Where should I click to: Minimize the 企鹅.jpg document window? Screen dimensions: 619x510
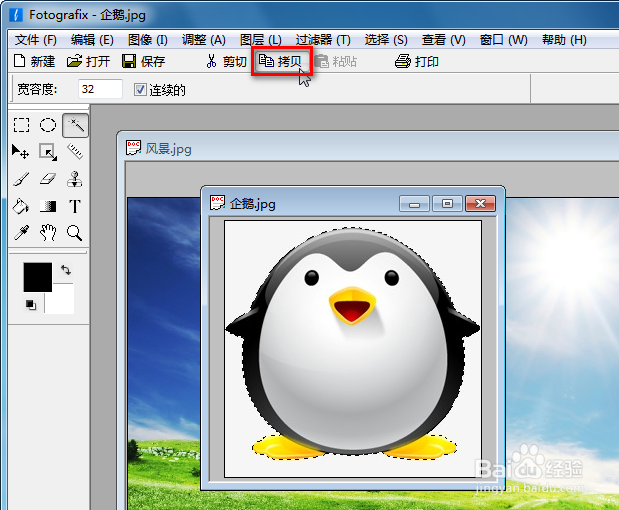[x=414, y=204]
